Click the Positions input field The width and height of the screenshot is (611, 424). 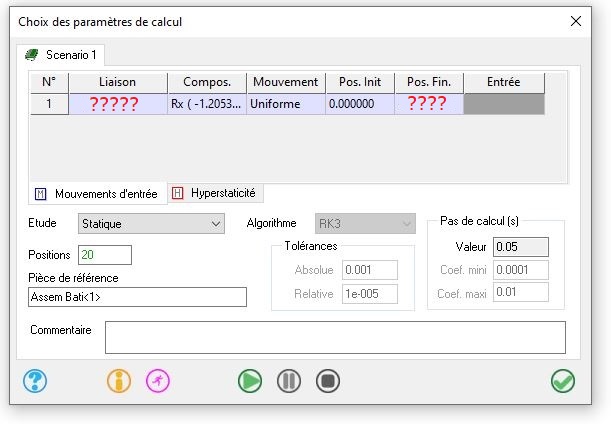point(105,255)
